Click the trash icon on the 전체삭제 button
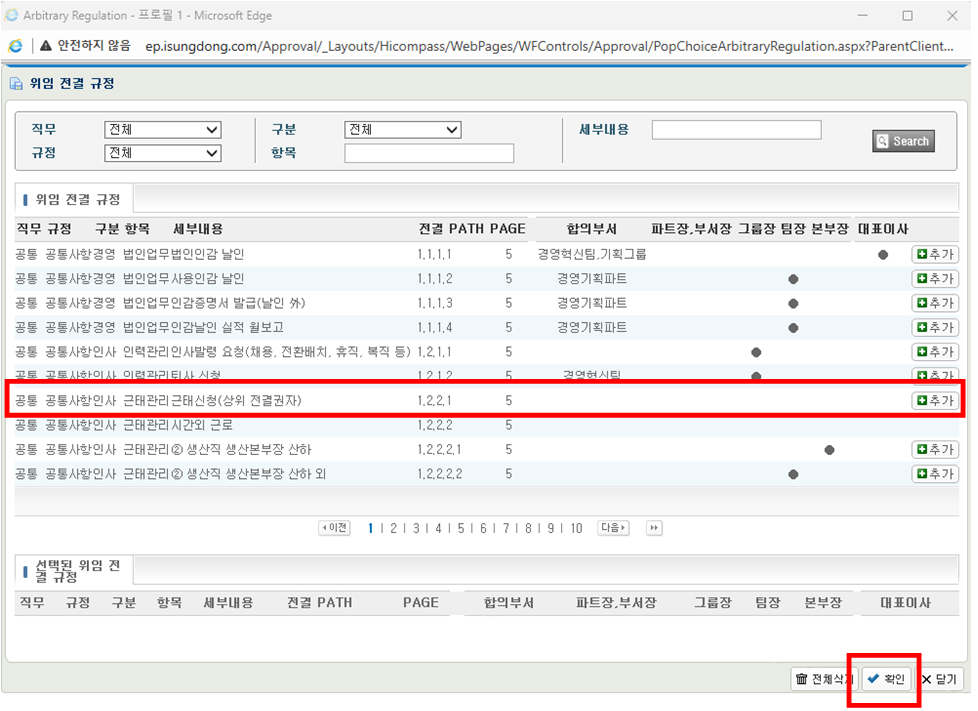This screenshot has height=711, width=978. 803,679
